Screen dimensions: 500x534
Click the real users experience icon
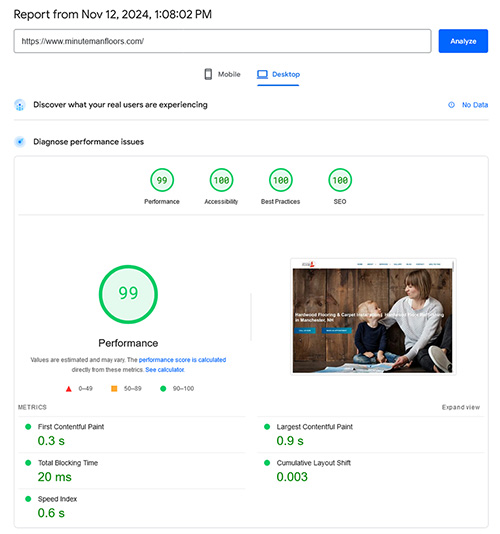click(x=20, y=105)
